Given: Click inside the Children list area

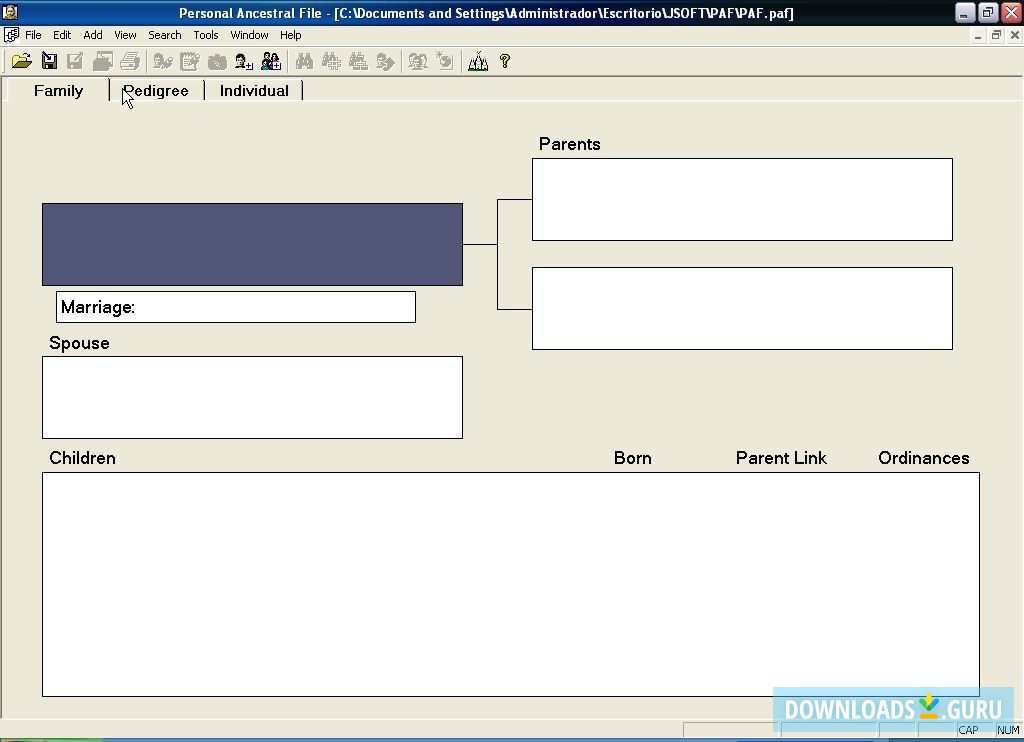Looking at the screenshot, I should click(511, 584).
